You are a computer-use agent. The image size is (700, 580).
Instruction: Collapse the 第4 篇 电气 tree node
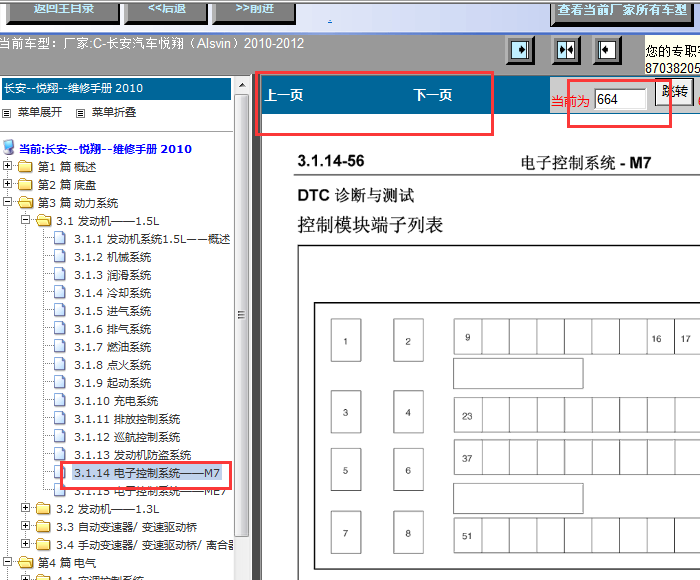(x=7, y=561)
